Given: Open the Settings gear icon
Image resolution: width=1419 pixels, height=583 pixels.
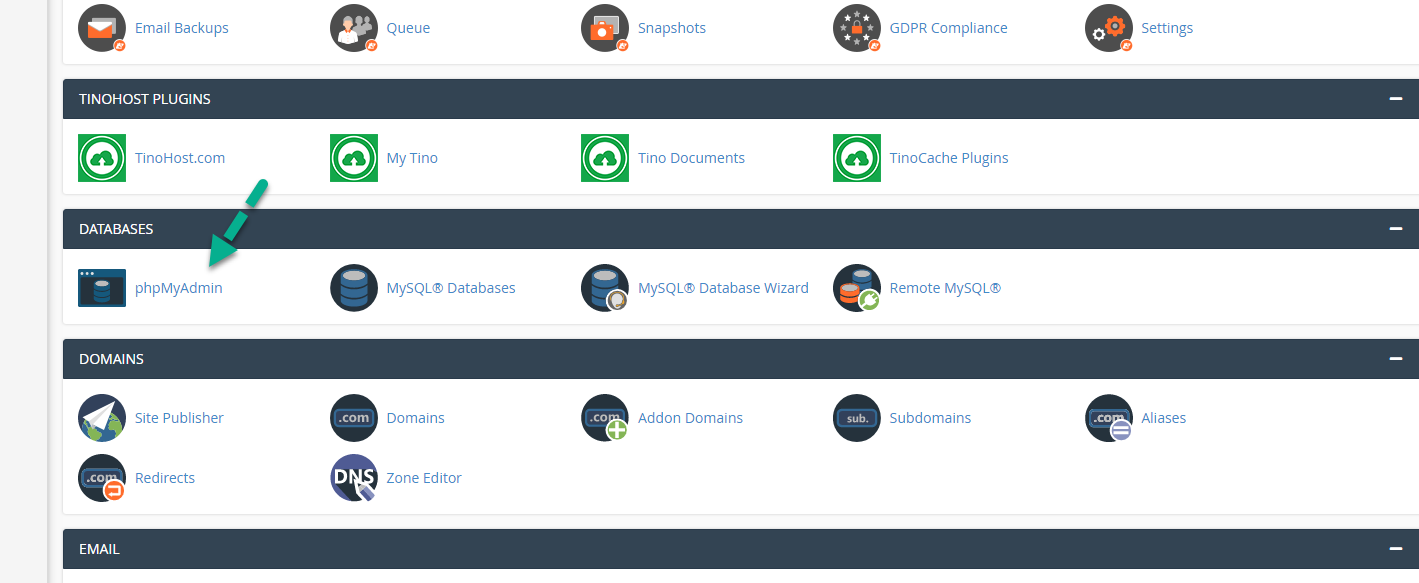Looking at the screenshot, I should point(1109,28).
